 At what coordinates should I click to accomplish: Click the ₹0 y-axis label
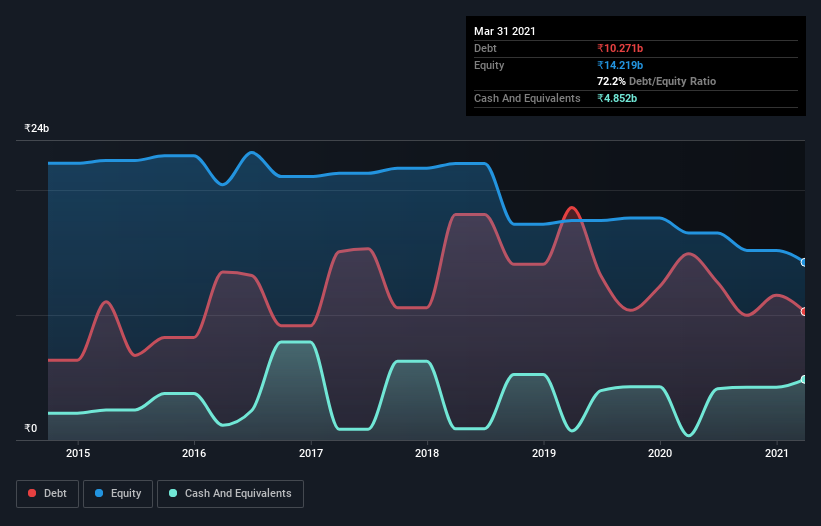31,428
